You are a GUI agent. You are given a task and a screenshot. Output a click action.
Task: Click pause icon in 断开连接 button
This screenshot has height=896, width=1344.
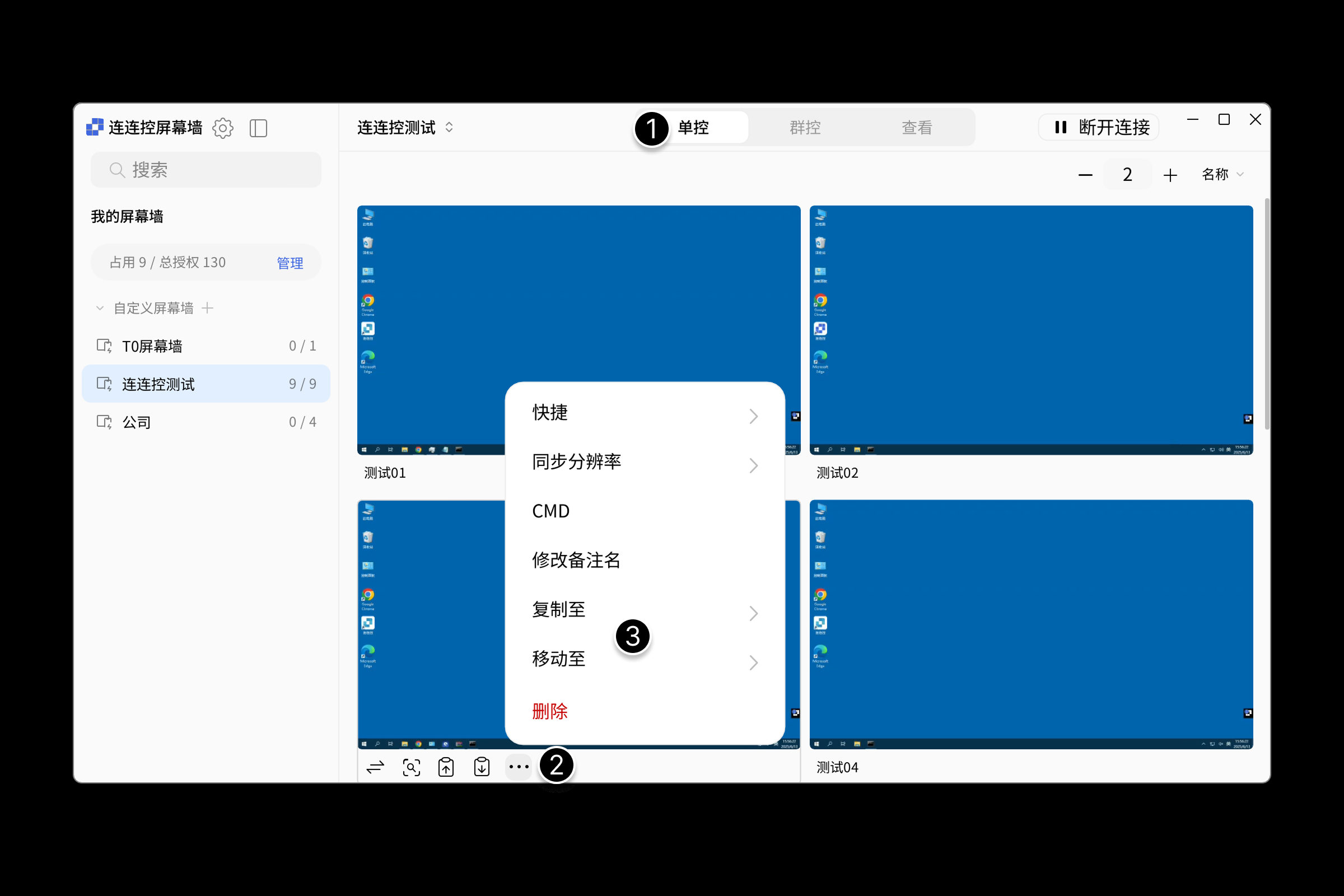point(1061,127)
